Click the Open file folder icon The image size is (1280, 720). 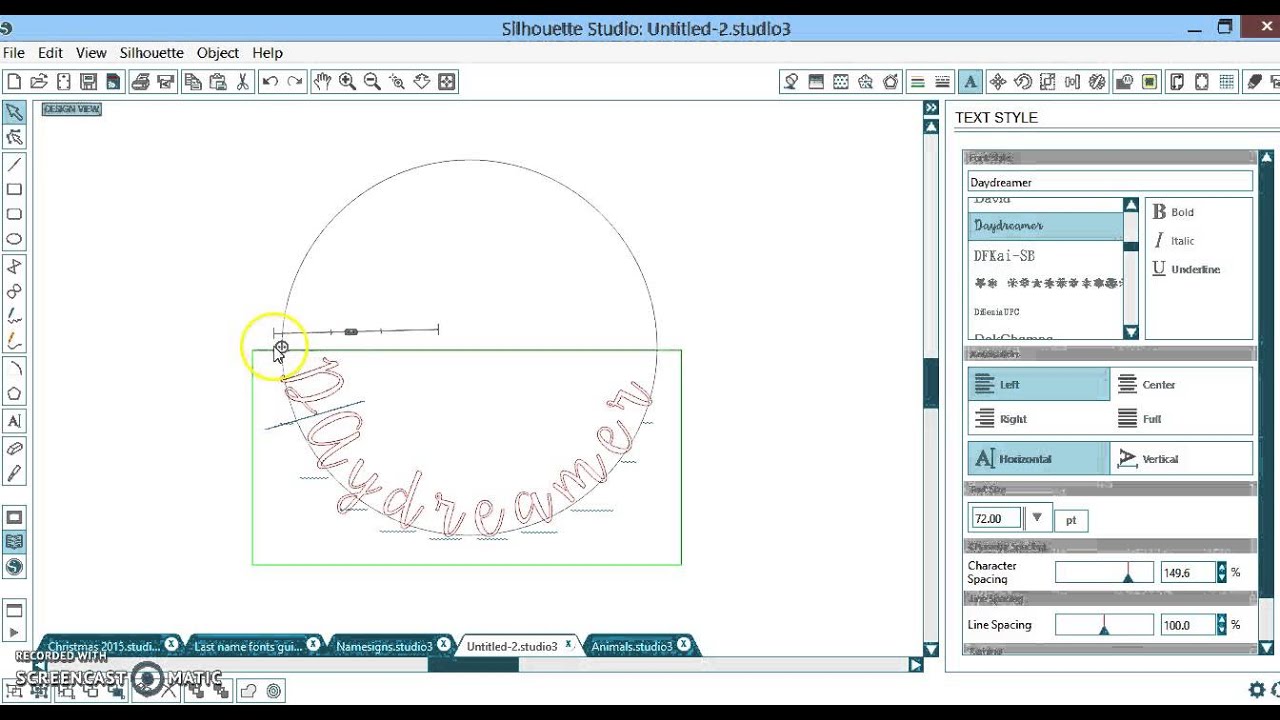click(39, 82)
